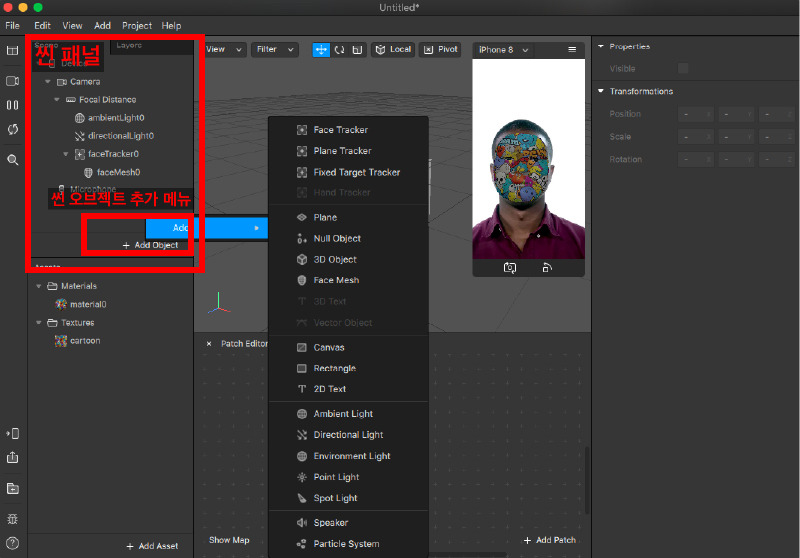Collapse the Materials folder
Viewport: 800px width, 558px height.
(x=39, y=286)
